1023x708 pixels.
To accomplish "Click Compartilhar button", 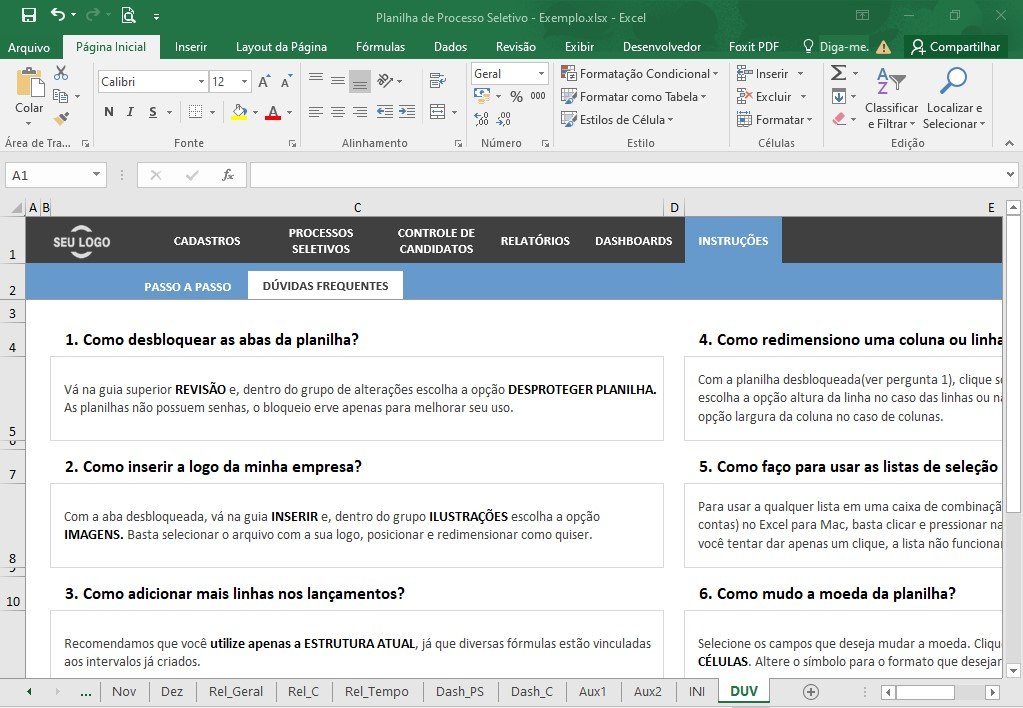I will point(956,47).
